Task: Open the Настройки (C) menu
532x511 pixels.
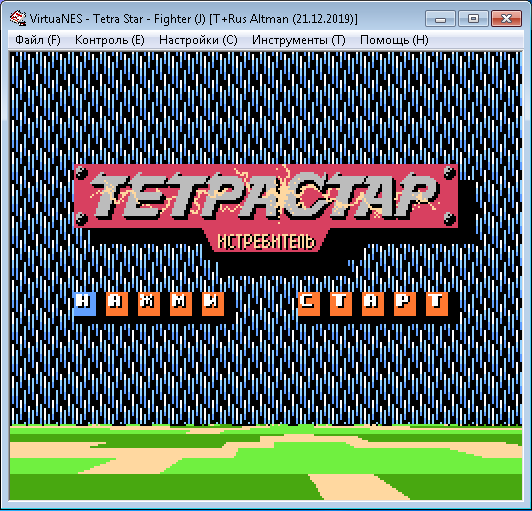Action: point(198,40)
